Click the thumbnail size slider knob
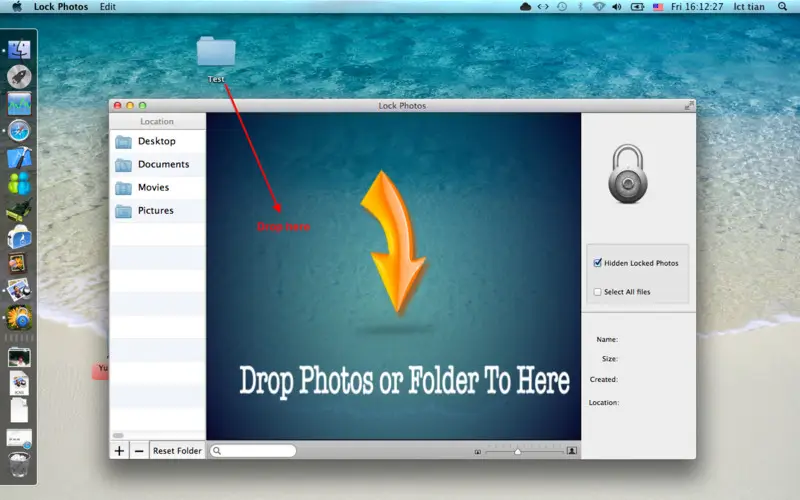Screen dimensions: 800x500 pyautogui.click(x=517, y=452)
